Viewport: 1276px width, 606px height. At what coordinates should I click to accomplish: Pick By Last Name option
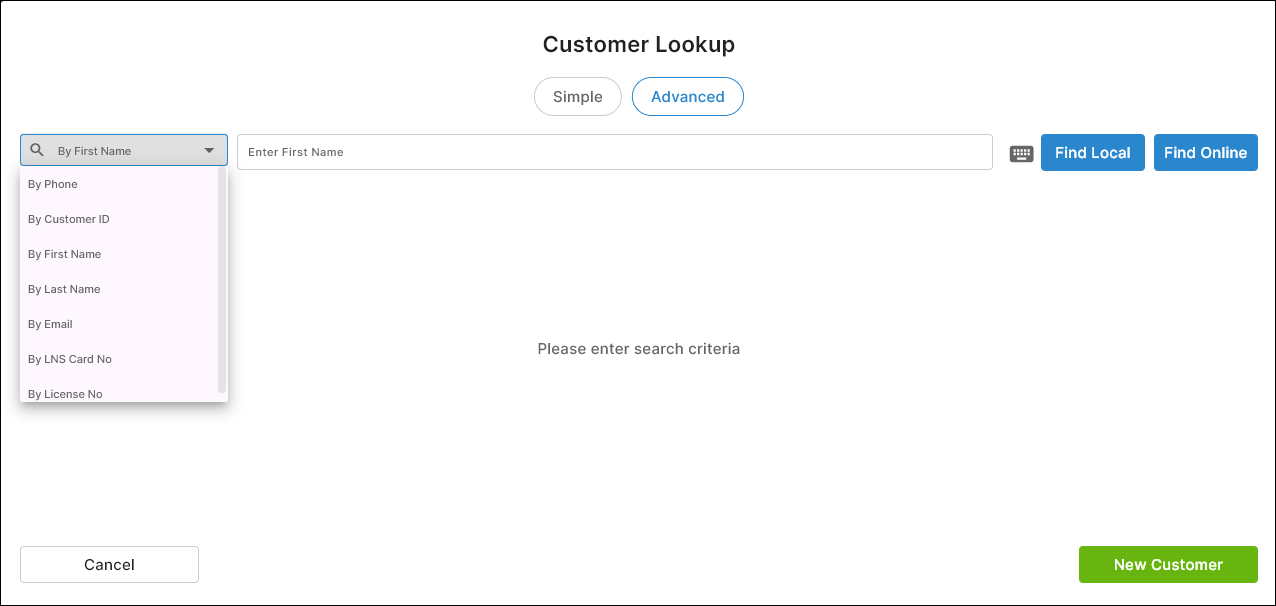(x=119, y=289)
